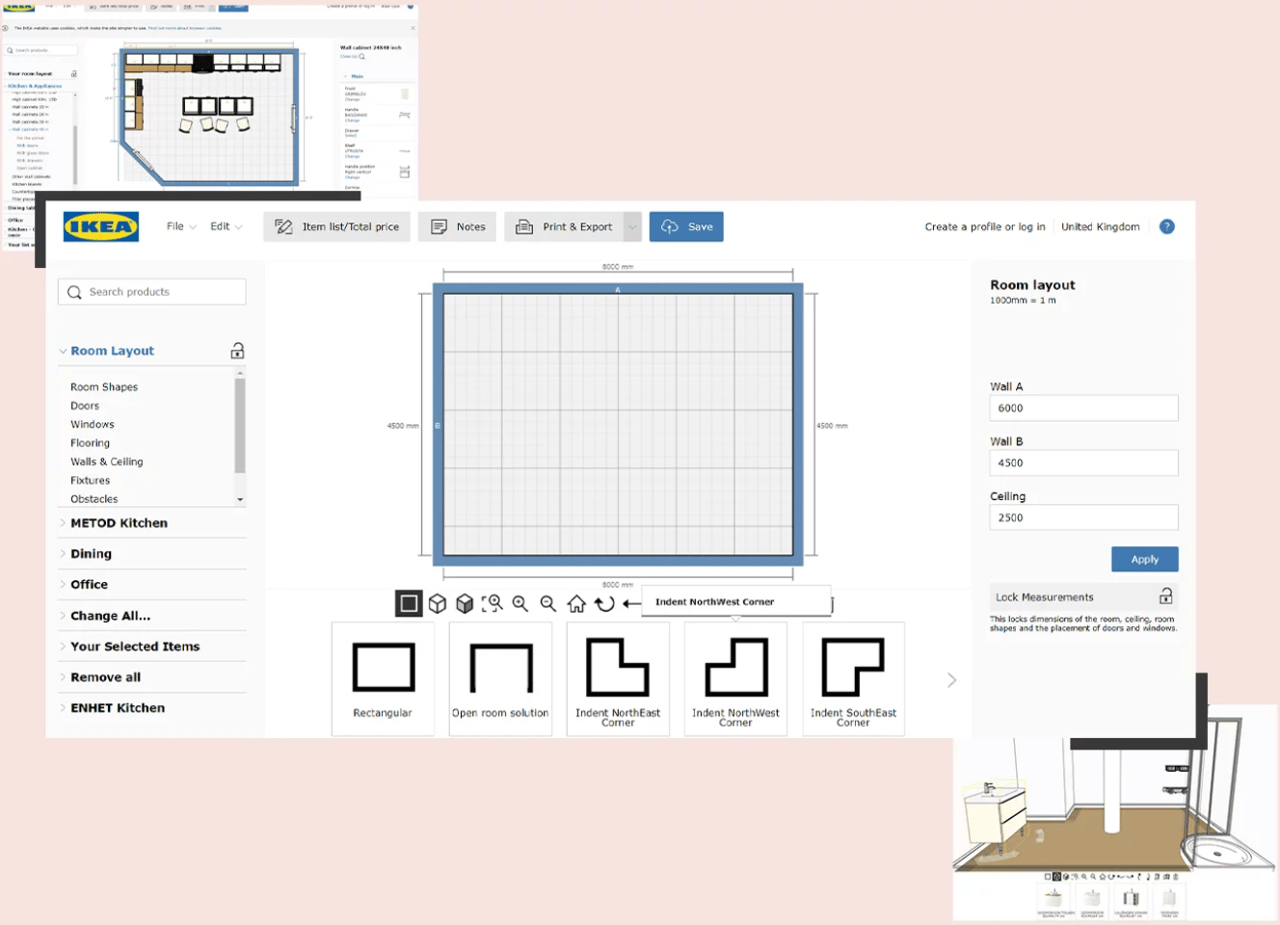Switch to the 3D solid cube view
The image size is (1280, 925).
[x=464, y=603]
